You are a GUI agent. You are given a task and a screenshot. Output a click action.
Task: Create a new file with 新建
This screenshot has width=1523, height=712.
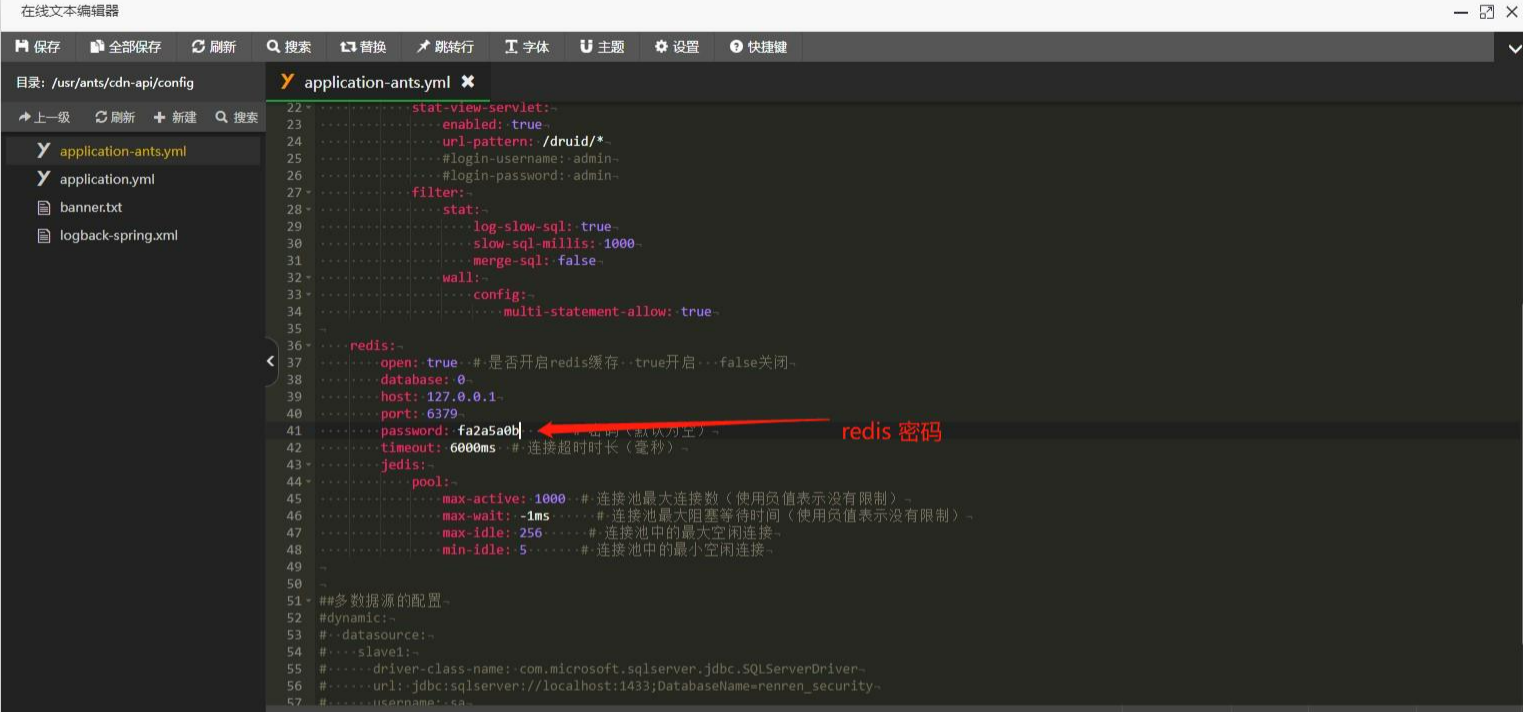(x=175, y=116)
